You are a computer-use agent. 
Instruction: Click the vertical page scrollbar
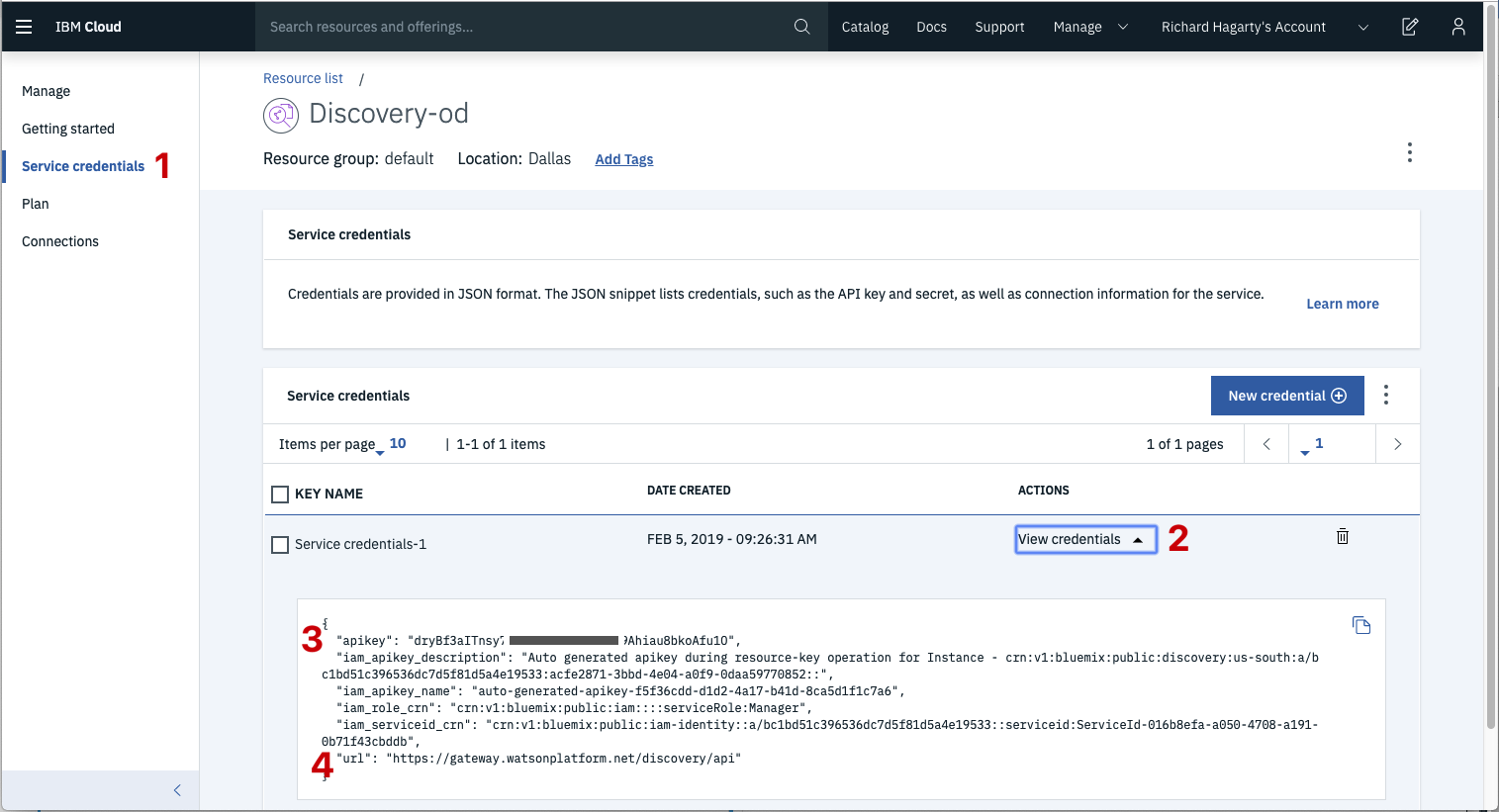point(1491,366)
